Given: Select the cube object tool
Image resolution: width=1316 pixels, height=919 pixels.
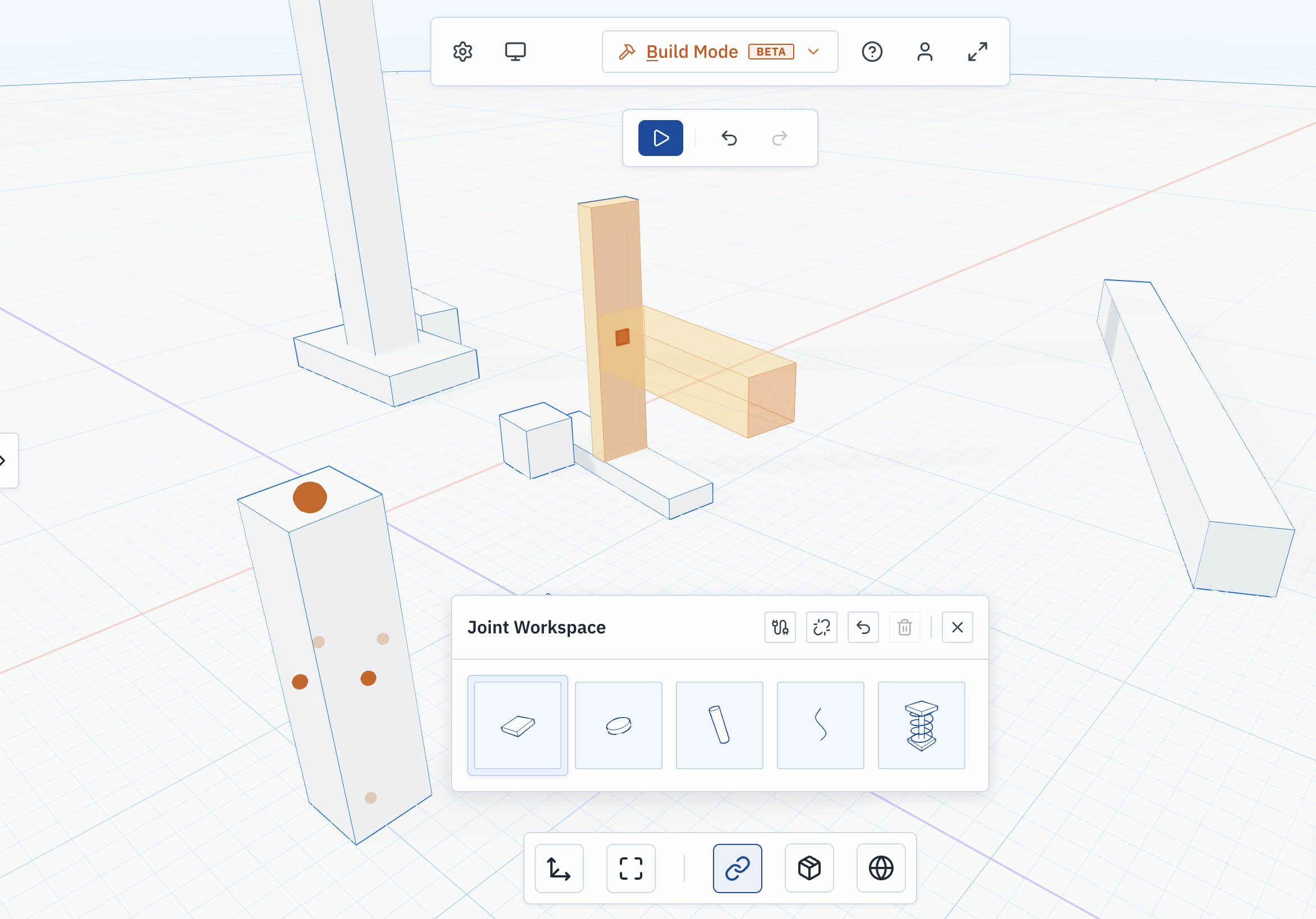Looking at the screenshot, I should 809,868.
